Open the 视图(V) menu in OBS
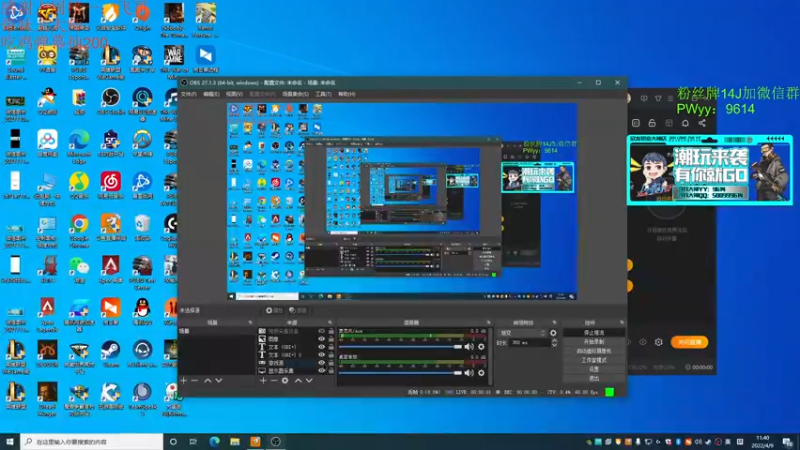Image resolution: width=800 pixels, height=450 pixels. click(x=234, y=94)
